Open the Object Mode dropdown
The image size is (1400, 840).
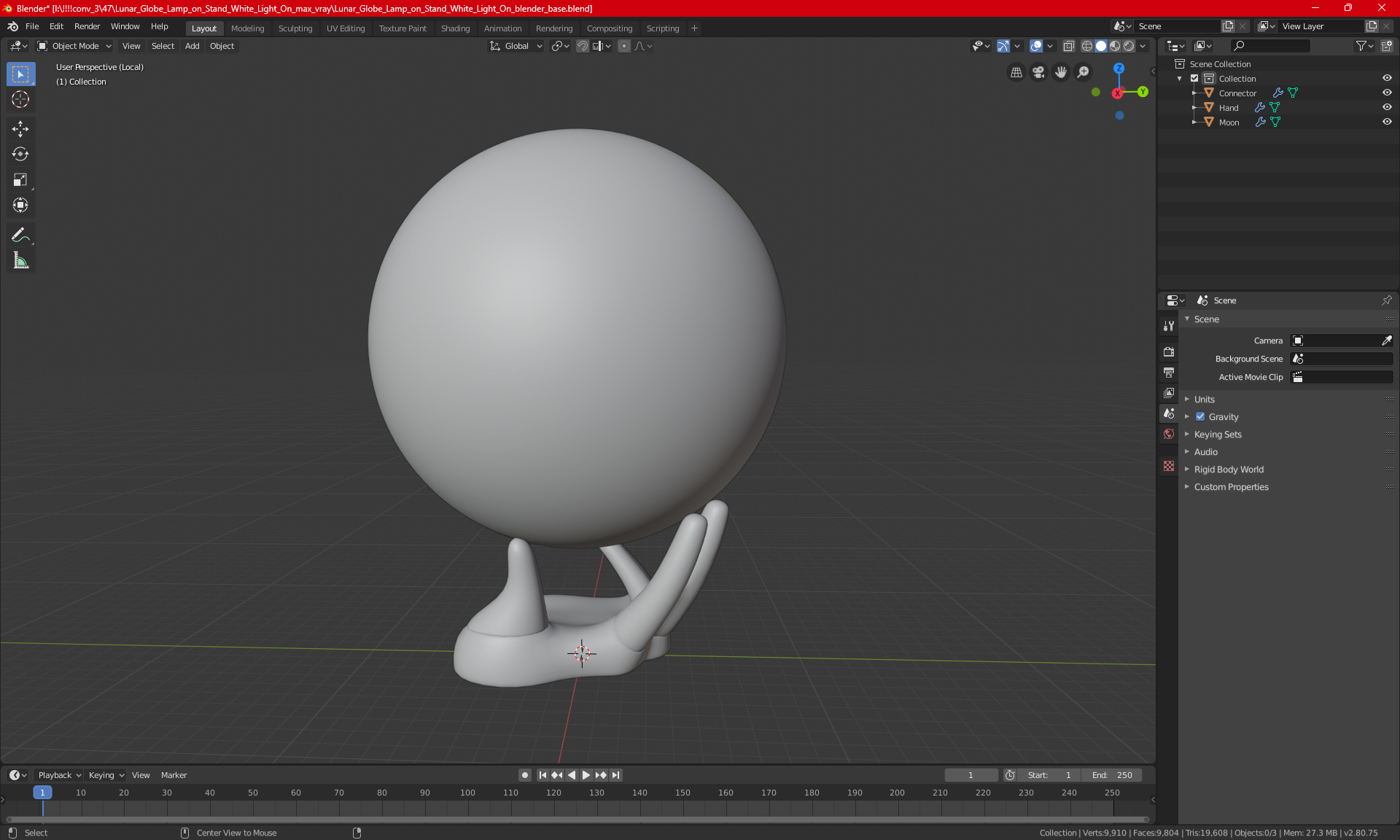(x=74, y=46)
